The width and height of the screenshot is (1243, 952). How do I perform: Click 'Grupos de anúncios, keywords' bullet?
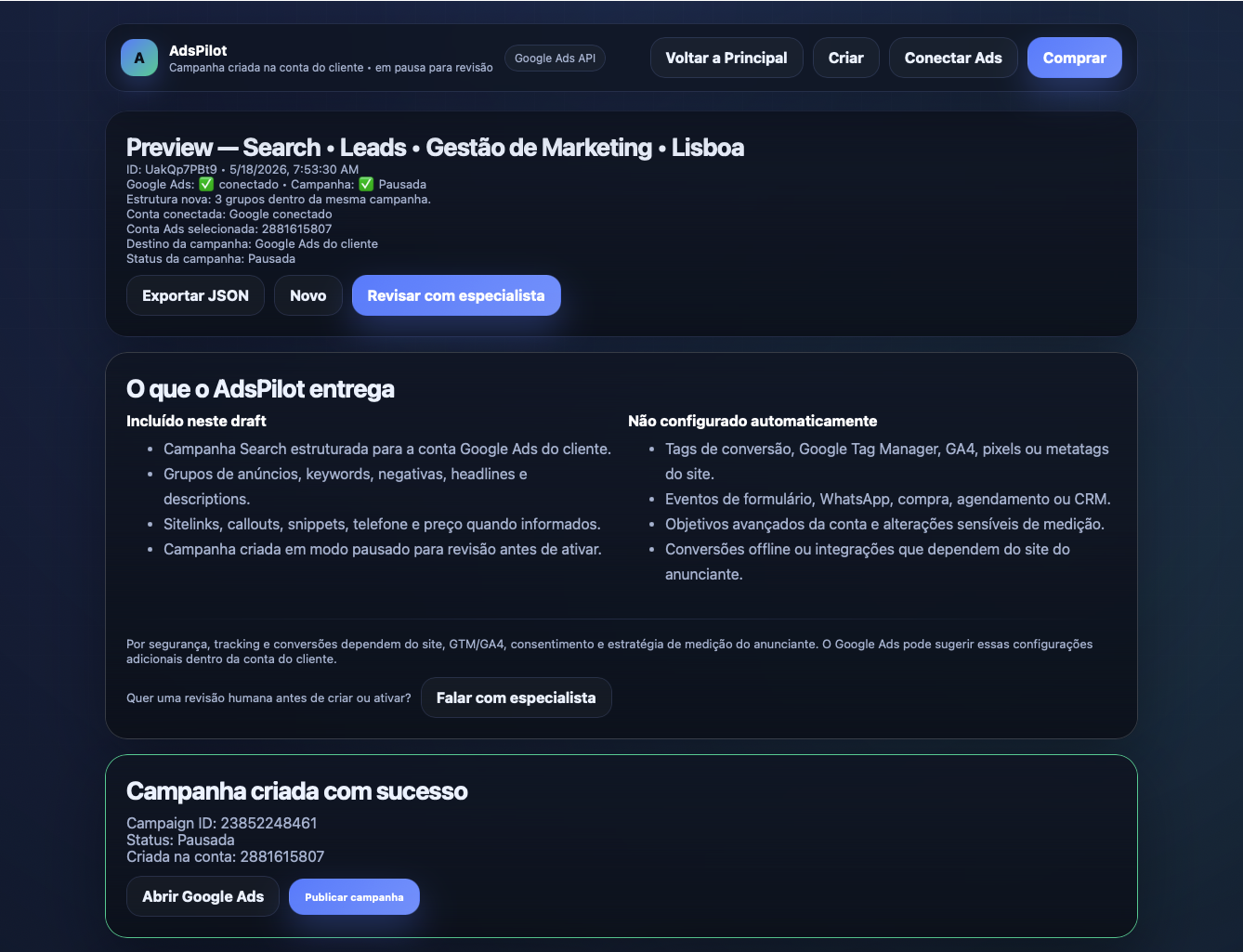tap(346, 487)
